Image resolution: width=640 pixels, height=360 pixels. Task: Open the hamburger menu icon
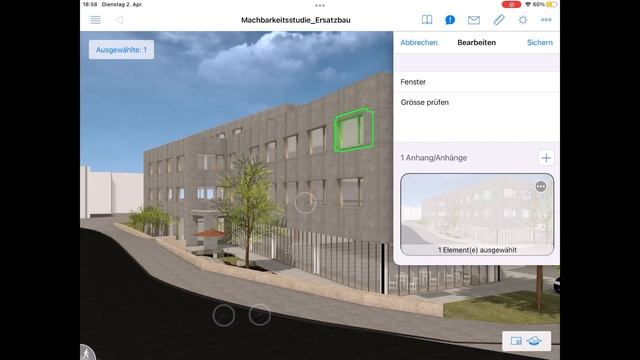pos(95,20)
